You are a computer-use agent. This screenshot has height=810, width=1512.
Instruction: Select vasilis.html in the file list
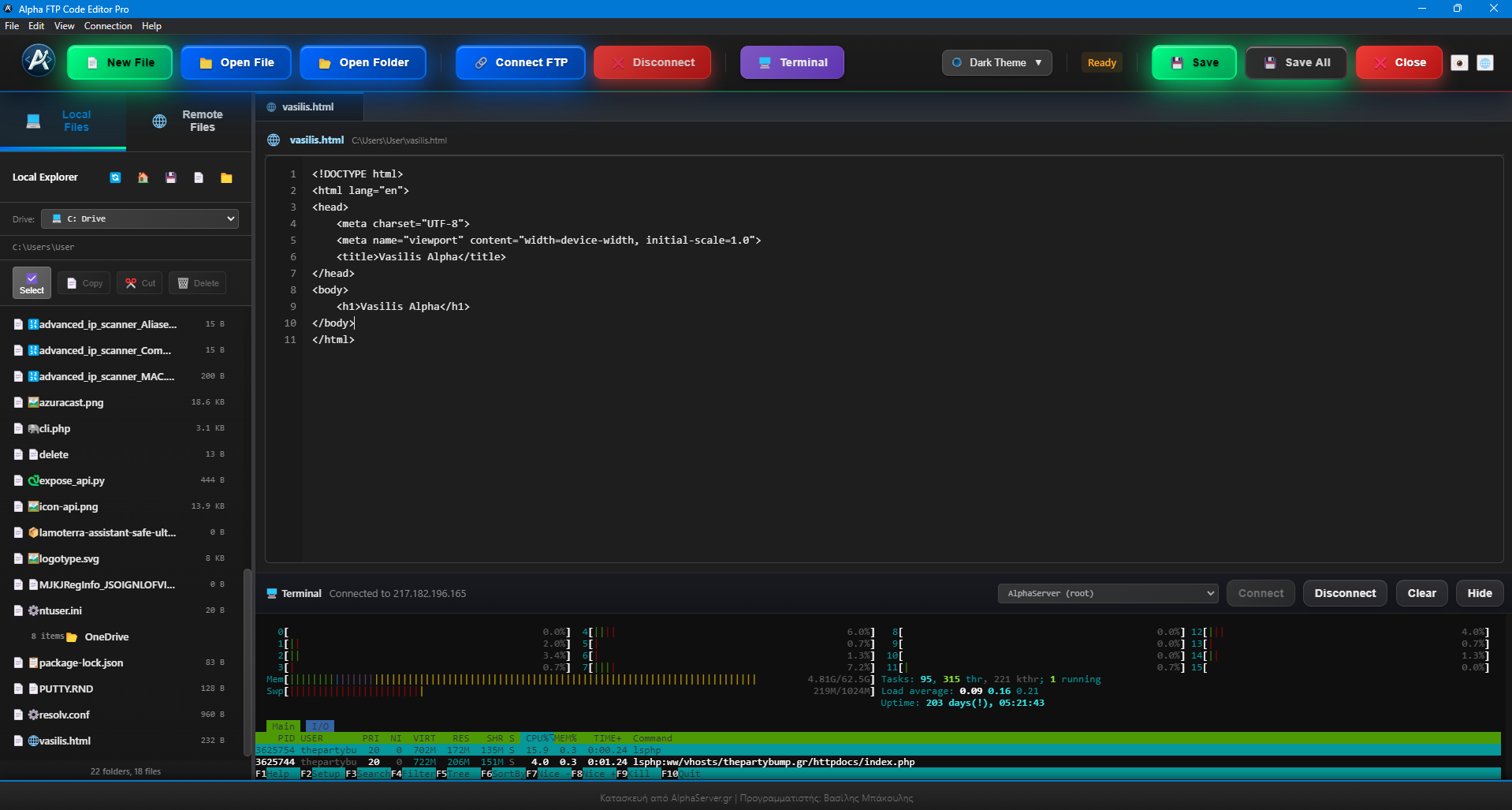pyautogui.click(x=63, y=741)
